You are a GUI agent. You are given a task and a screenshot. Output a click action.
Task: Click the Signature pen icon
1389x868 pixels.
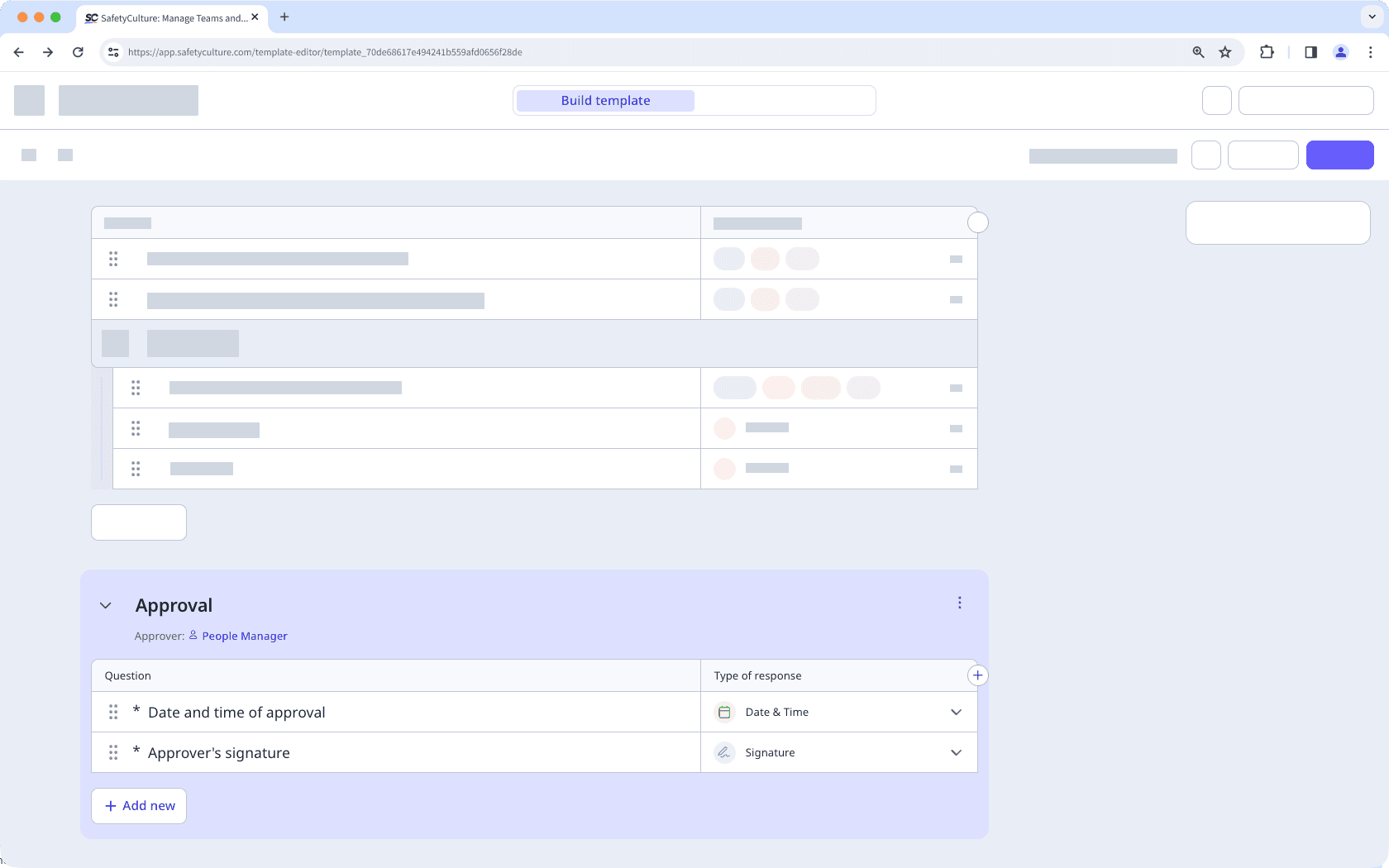point(724,752)
